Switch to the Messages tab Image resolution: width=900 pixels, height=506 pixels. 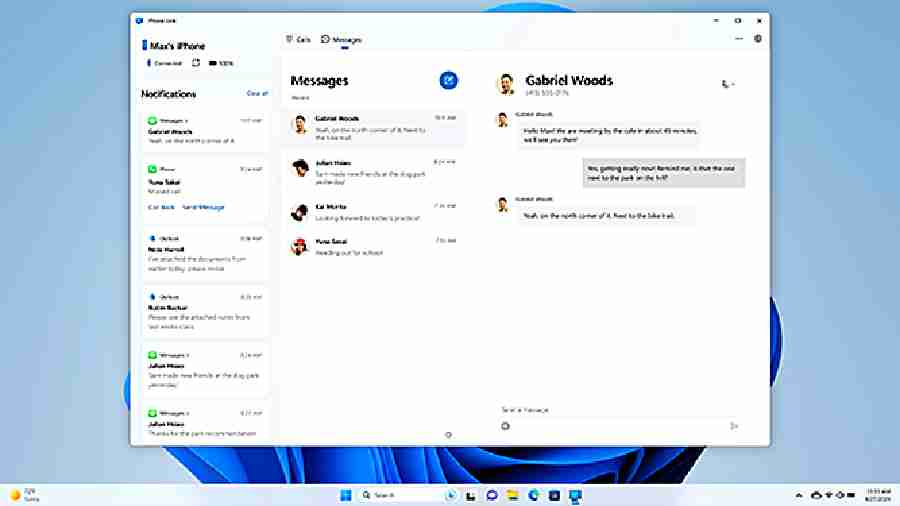(x=342, y=40)
